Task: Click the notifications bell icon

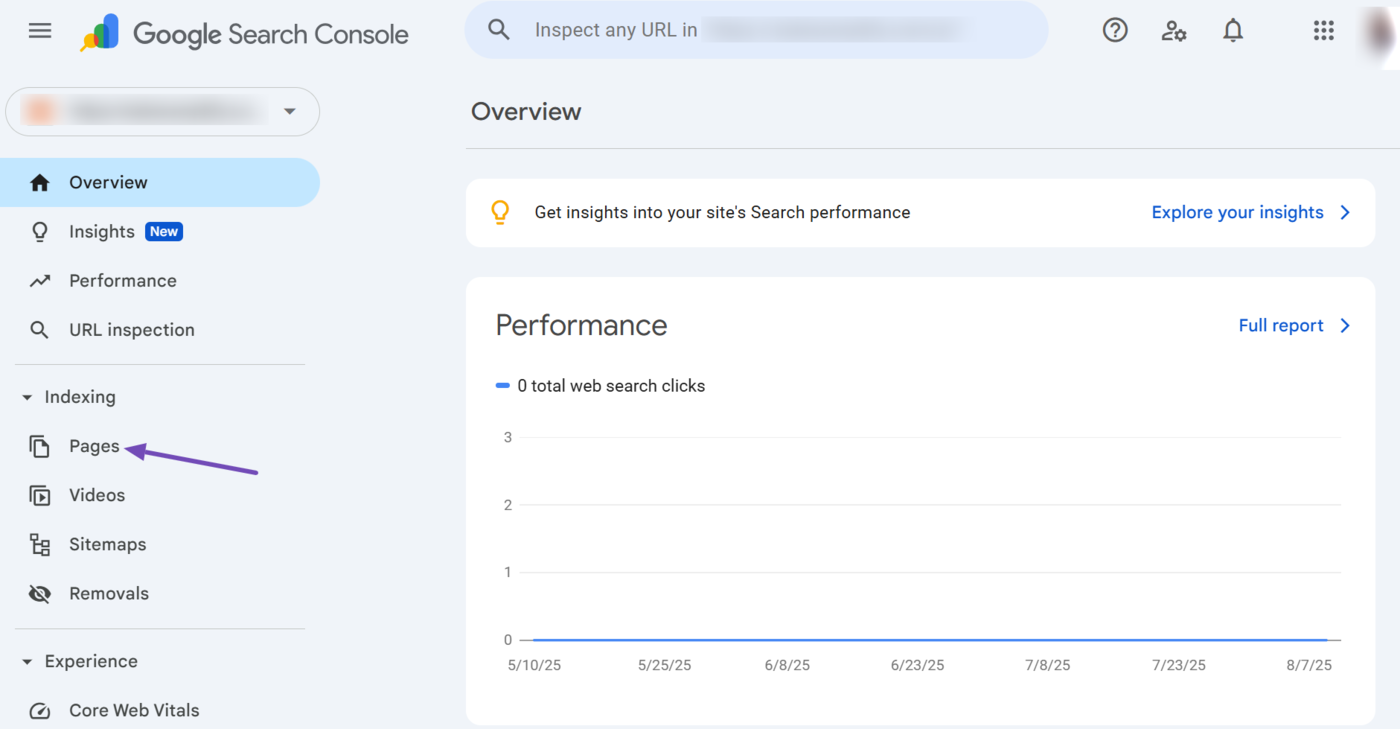Action: pos(1233,31)
